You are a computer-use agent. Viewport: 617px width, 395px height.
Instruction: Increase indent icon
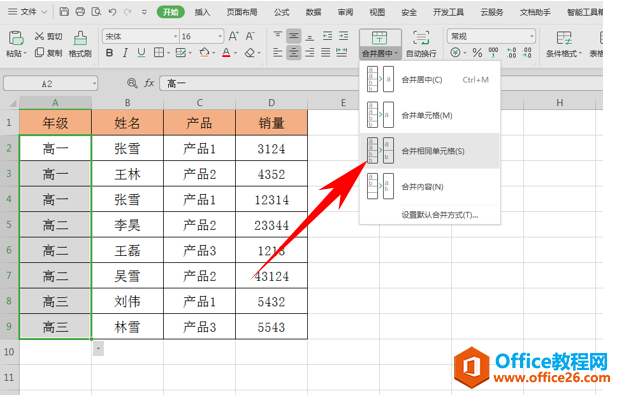[x=344, y=36]
